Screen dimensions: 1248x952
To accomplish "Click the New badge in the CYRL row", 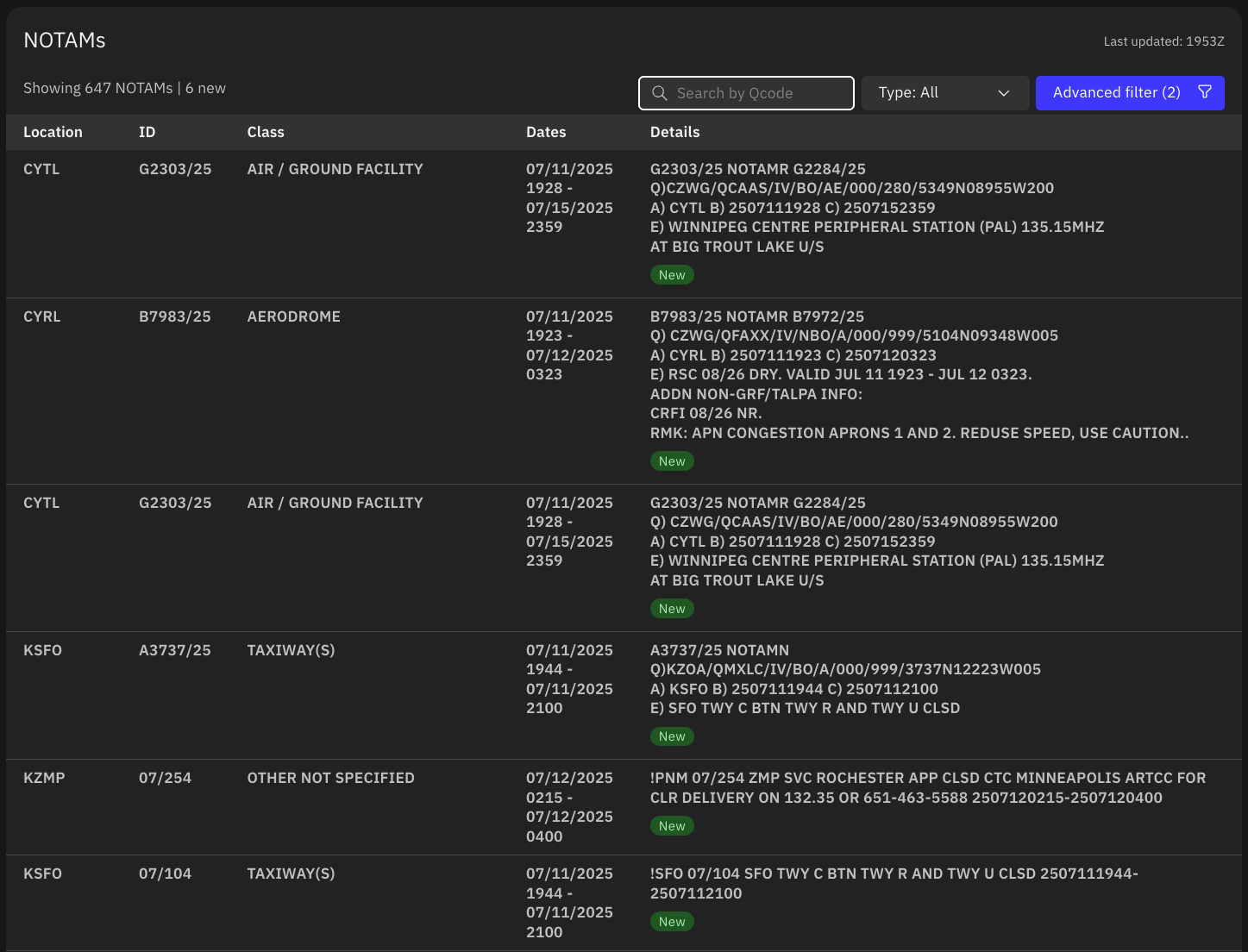I will tap(672, 461).
